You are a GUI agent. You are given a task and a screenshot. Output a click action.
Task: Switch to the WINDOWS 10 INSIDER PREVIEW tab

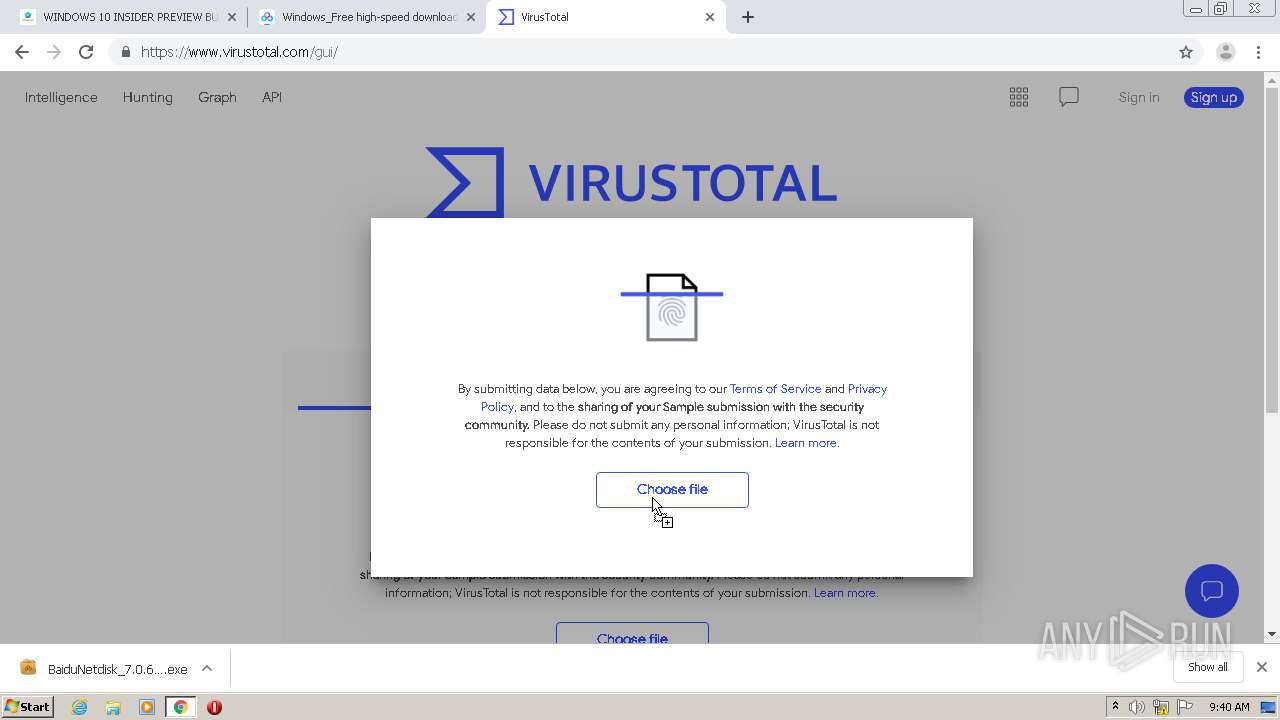[x=129, y=17]
